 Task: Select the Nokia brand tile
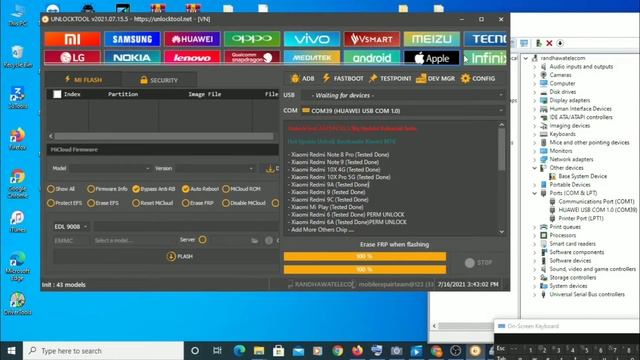(132, 58)
